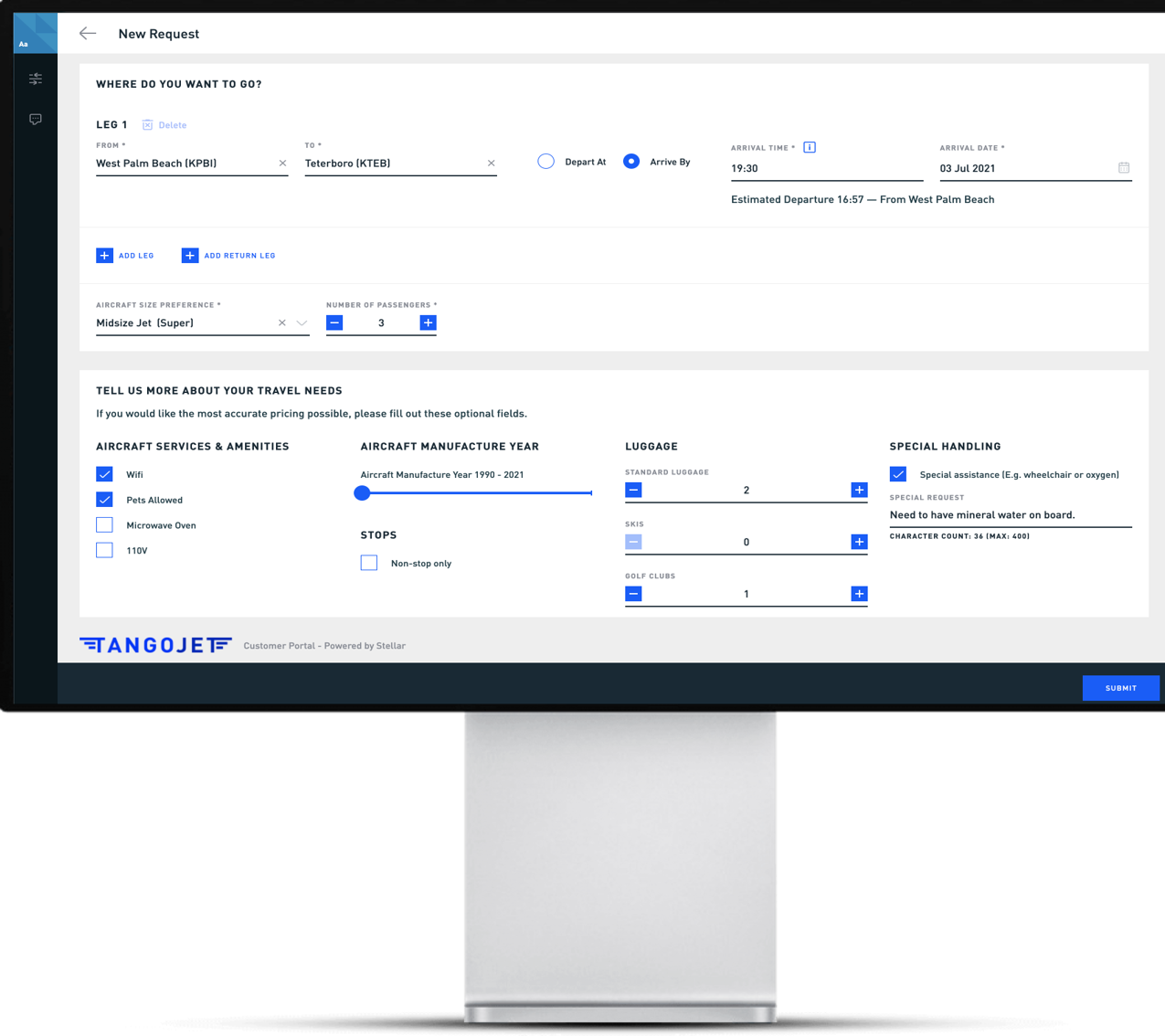The height and width of the screenshot is (1036, 1165).
Task: Open the chat messages icon in sidebar
Action: tap(36, 120)
